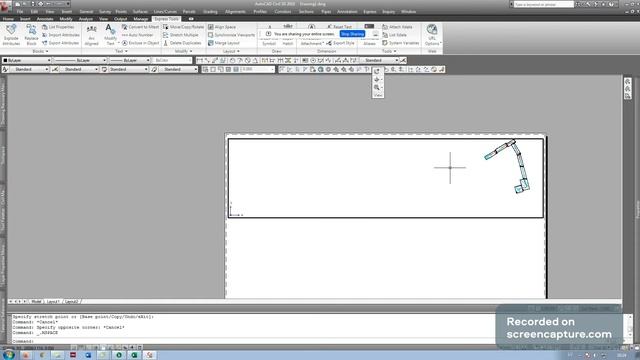Viewport: 640px width, 360px height.
Task: Click Synchronize Viewports
Action: point(231,35)
